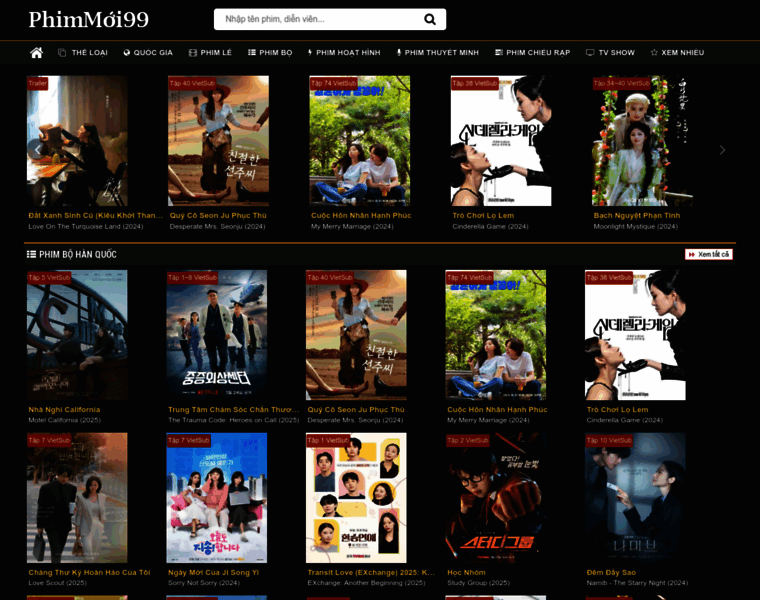This screenshot has height=600, width=760.
Task: Open EXchange Another Beginning poster
Action: [356, 498]
